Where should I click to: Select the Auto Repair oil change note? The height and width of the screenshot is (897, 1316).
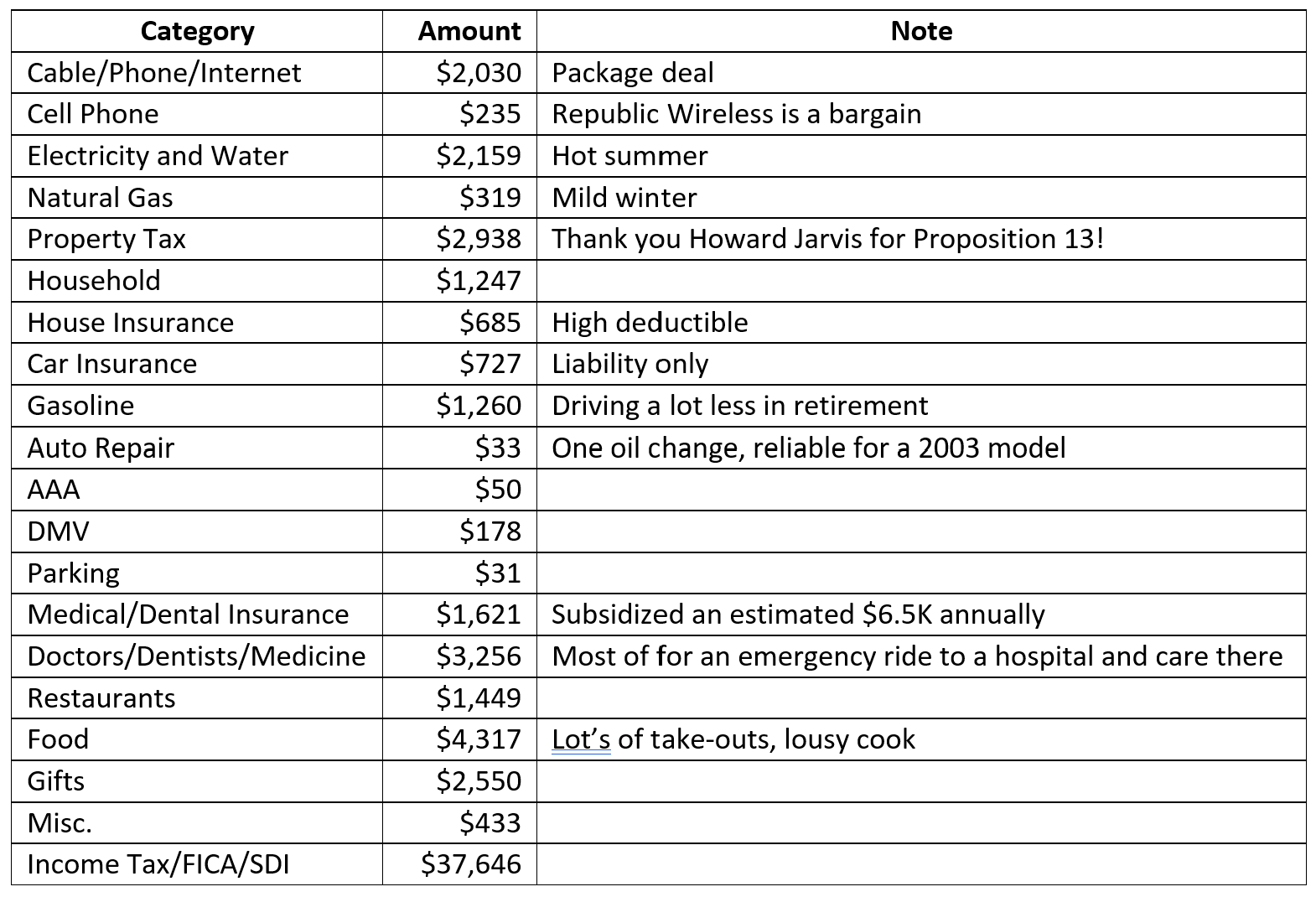coord(809,448)
